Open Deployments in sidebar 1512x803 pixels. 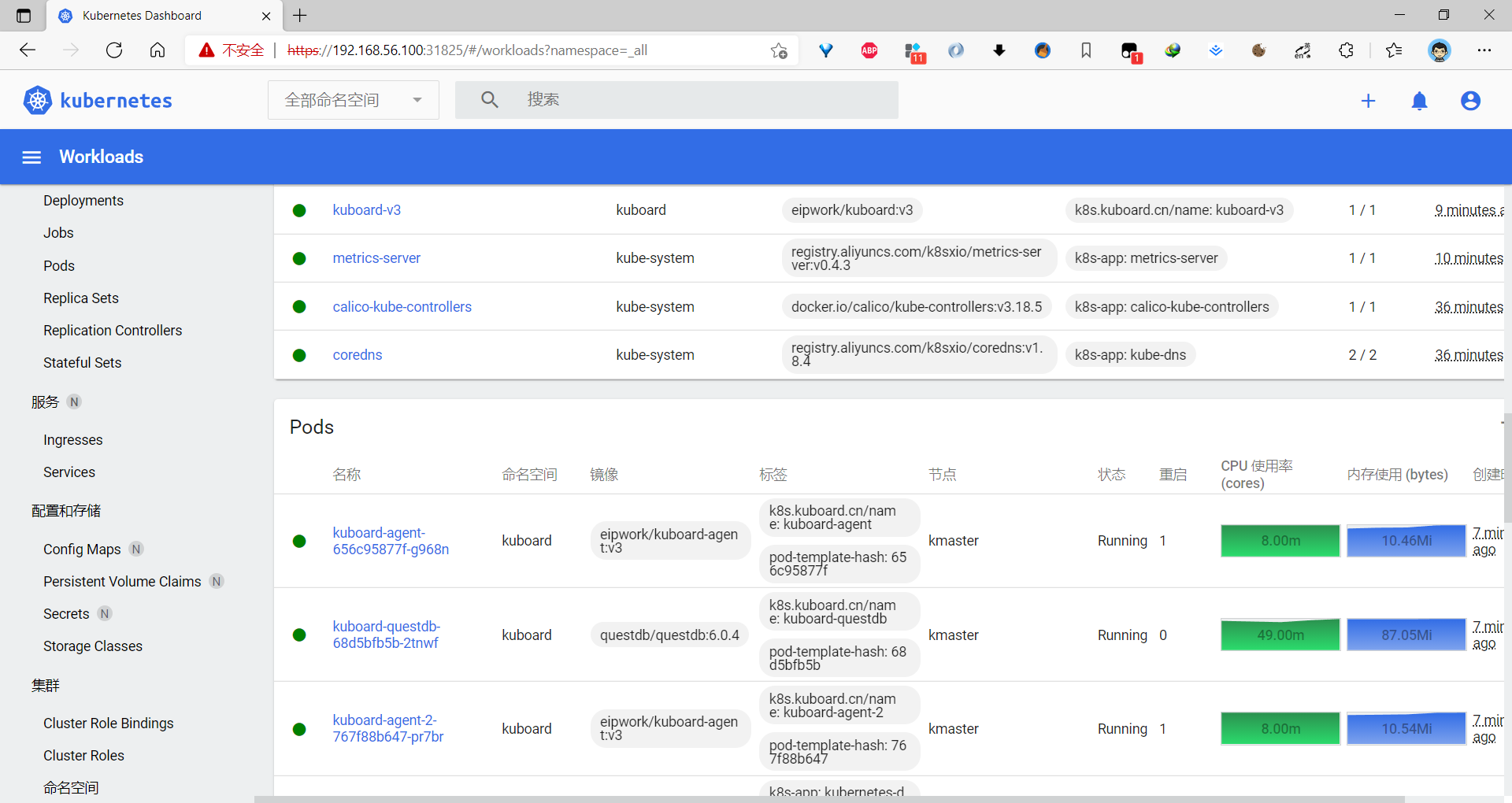tap(83, 201)
